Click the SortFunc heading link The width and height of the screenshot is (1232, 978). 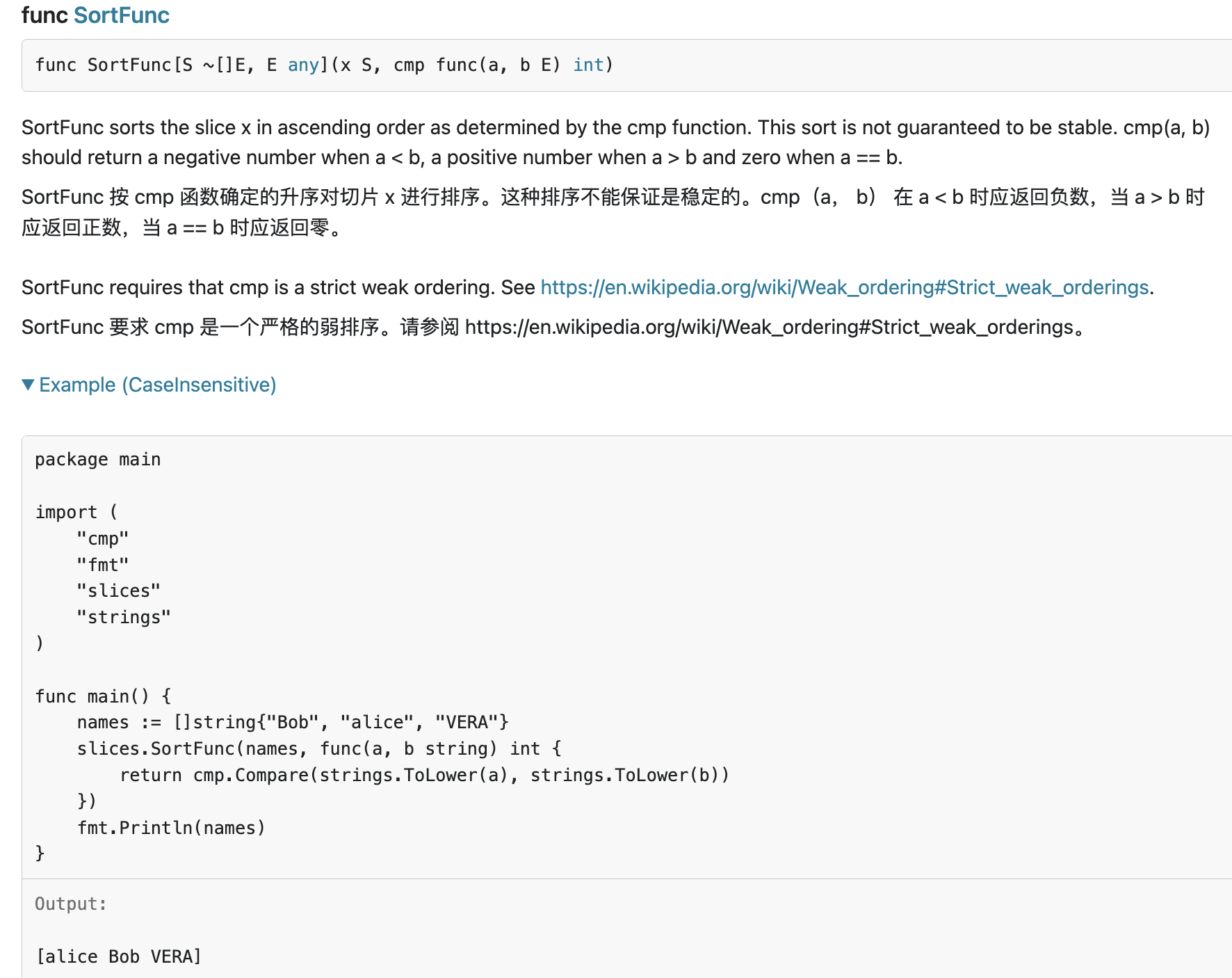[x=121, y=15]
